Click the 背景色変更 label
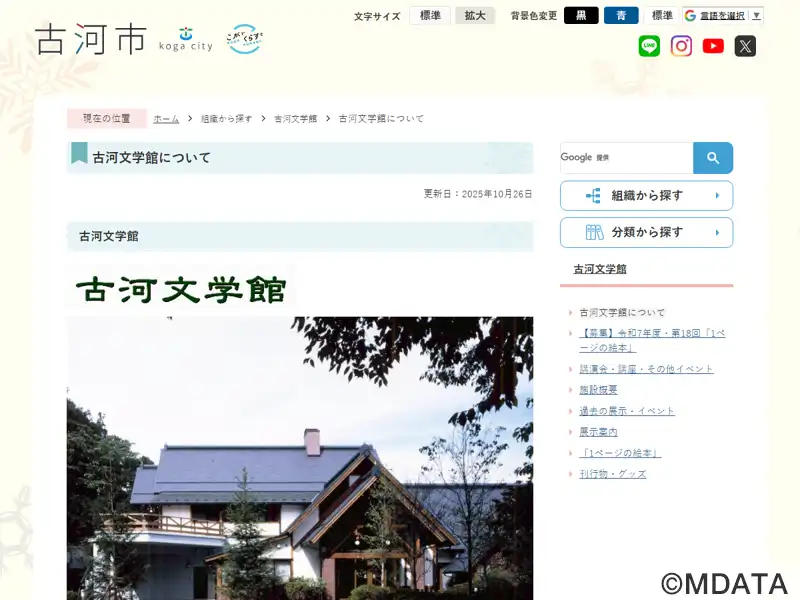The height and width of the screenshot is (600, 800). tap(534, 16)
